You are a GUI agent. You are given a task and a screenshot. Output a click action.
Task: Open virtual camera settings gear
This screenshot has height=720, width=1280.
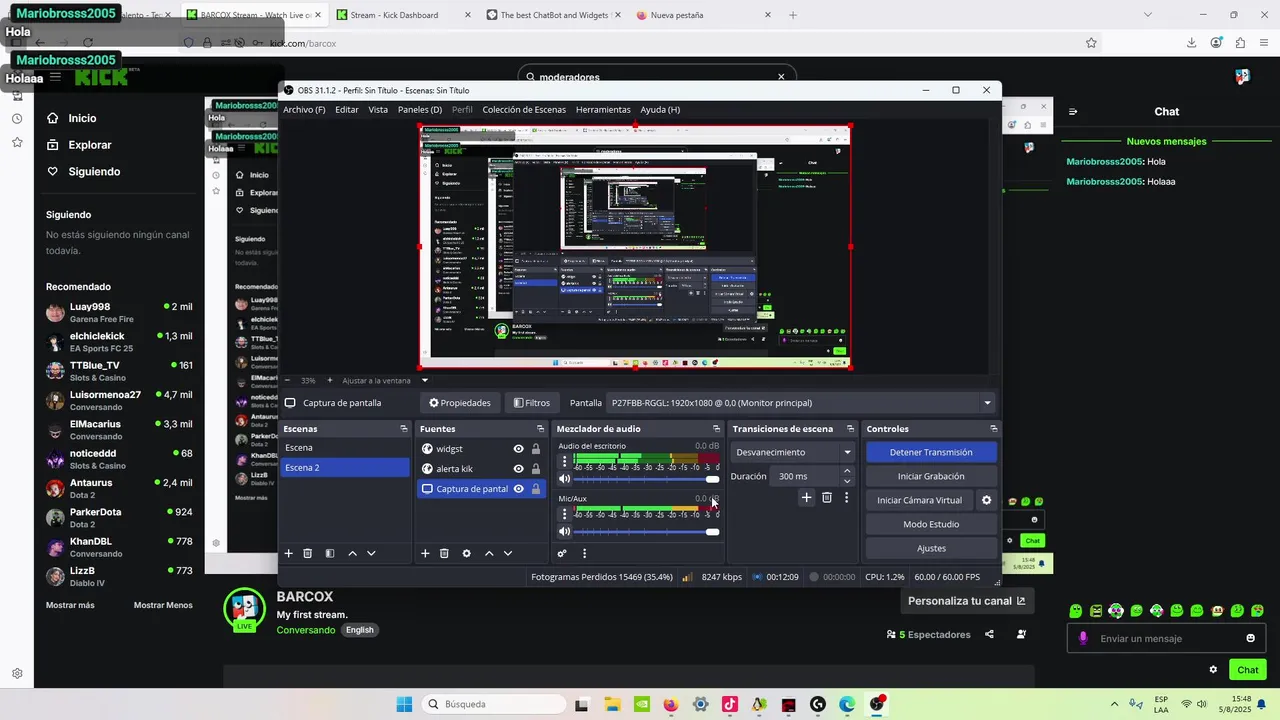986,500
